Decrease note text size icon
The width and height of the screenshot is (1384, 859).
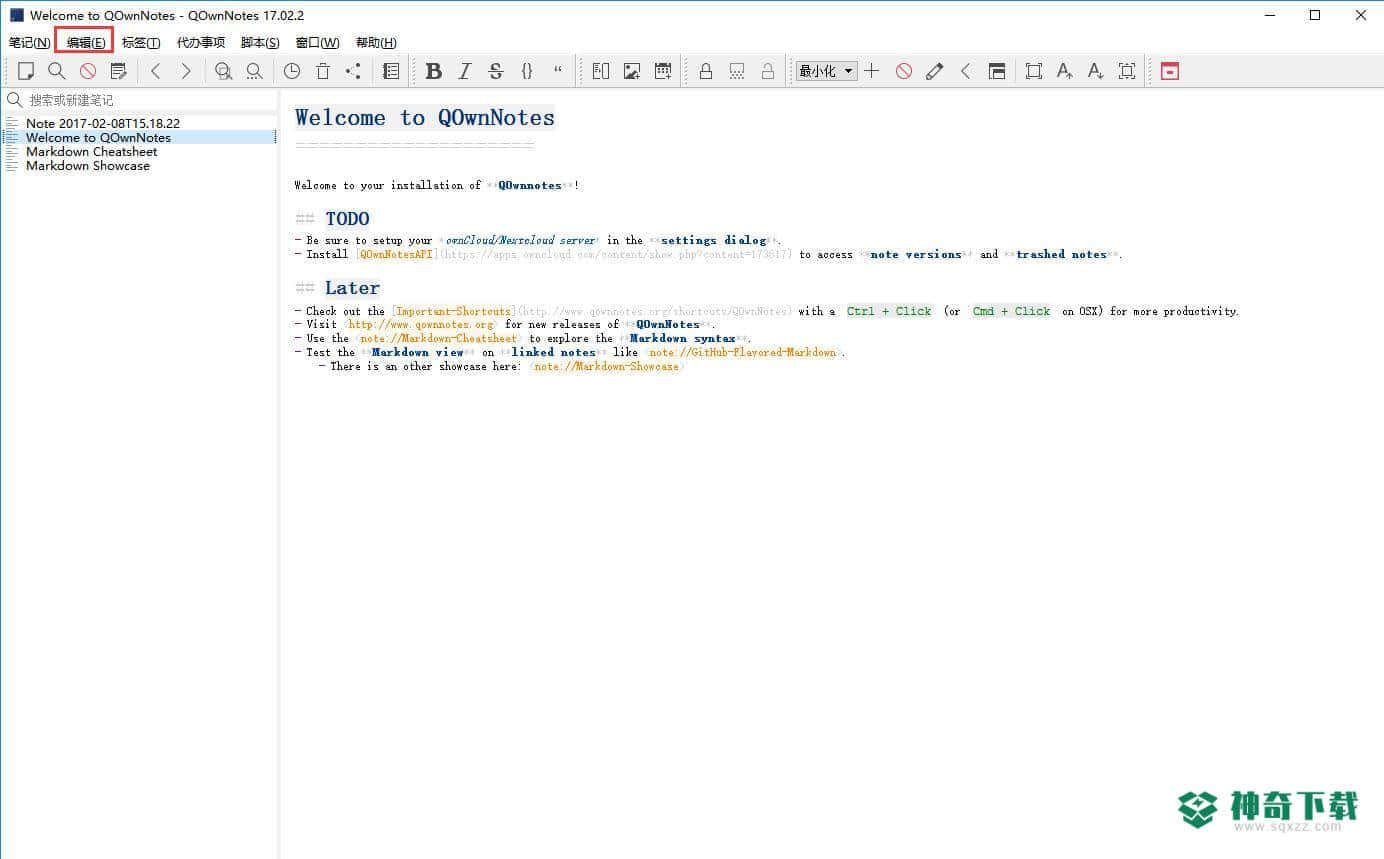pyautogui.click(x=1096, y=71)
